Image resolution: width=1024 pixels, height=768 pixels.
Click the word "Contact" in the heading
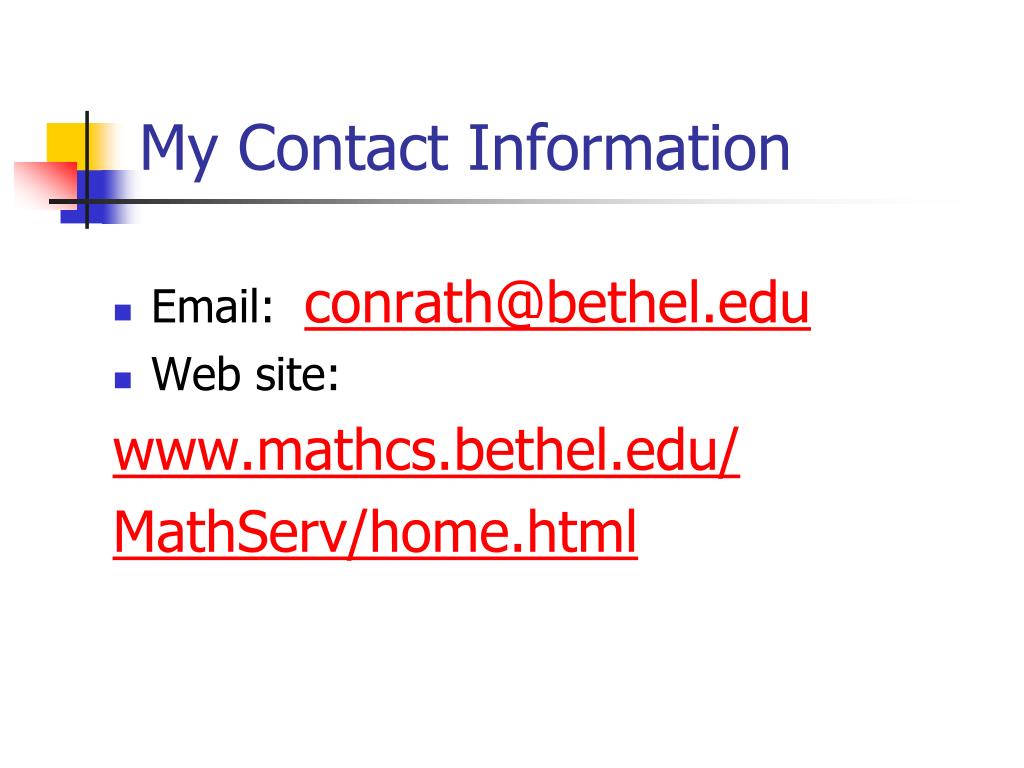tap(343, 148)
